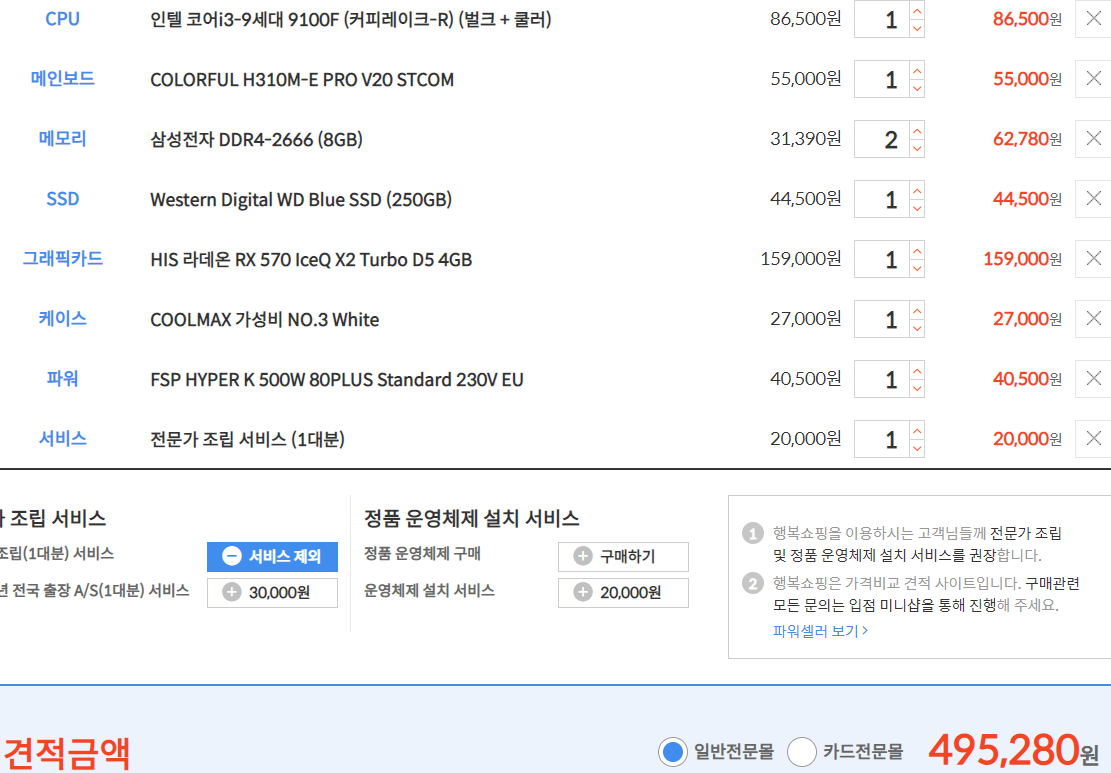The image size is (1111, 773).
Task: Decrease SSD quantity with down arrow
Action: pyautogui.click(x=917, y=208)
